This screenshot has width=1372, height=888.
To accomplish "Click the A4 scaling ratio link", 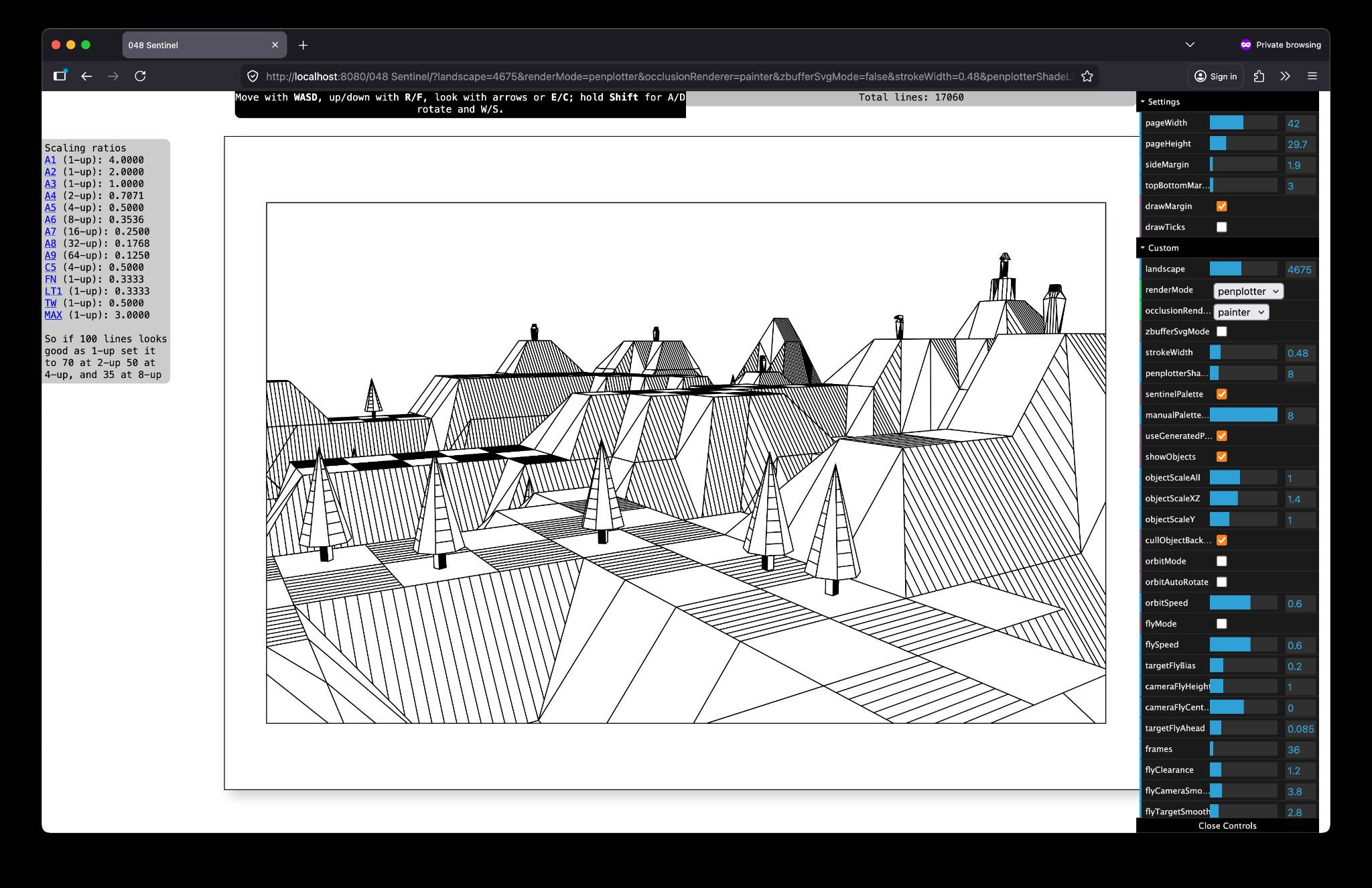I will tap(50, 196).
